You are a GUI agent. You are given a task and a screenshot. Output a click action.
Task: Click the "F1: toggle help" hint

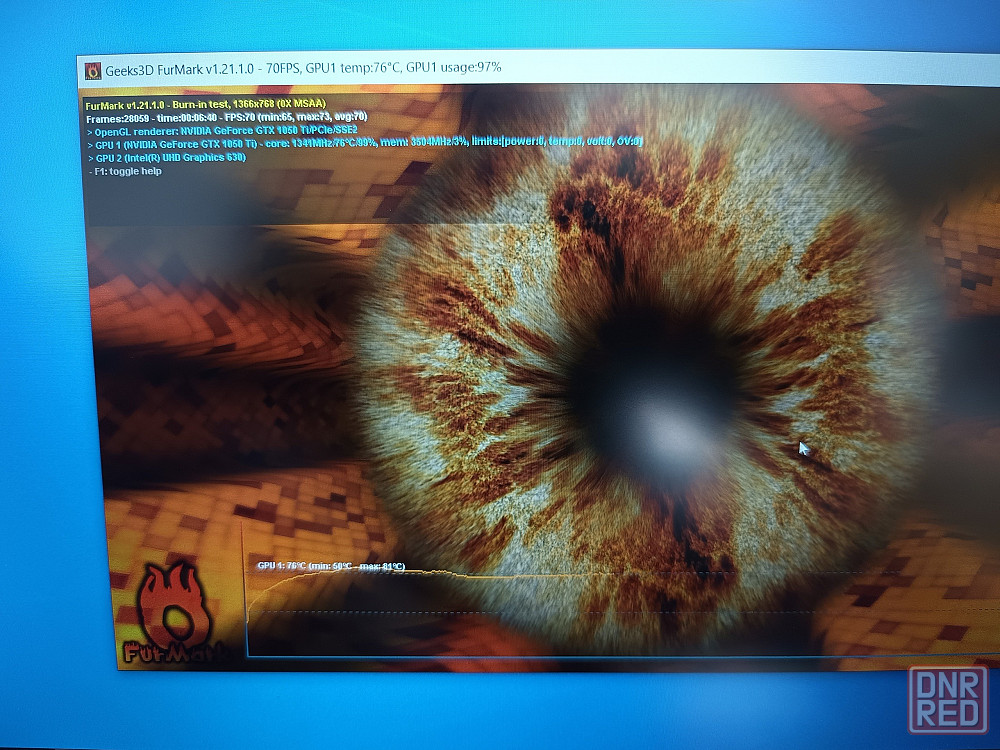click(x=126, y=171)
